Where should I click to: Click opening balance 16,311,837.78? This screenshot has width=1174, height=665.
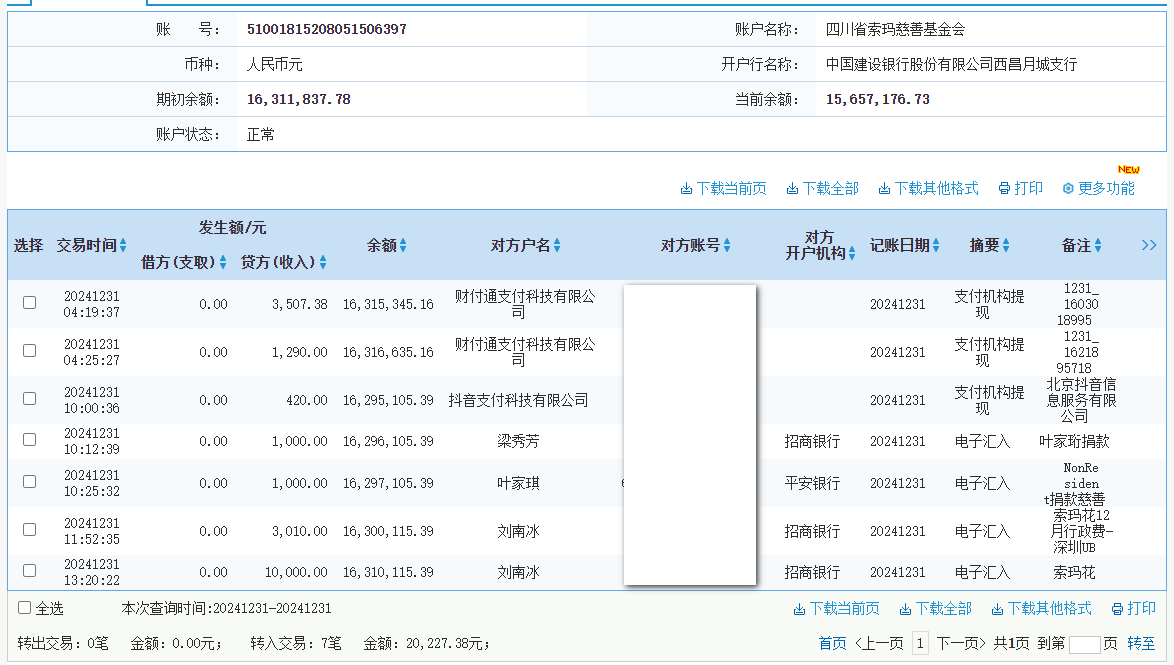pyautogui.click(x=299, y=99)
